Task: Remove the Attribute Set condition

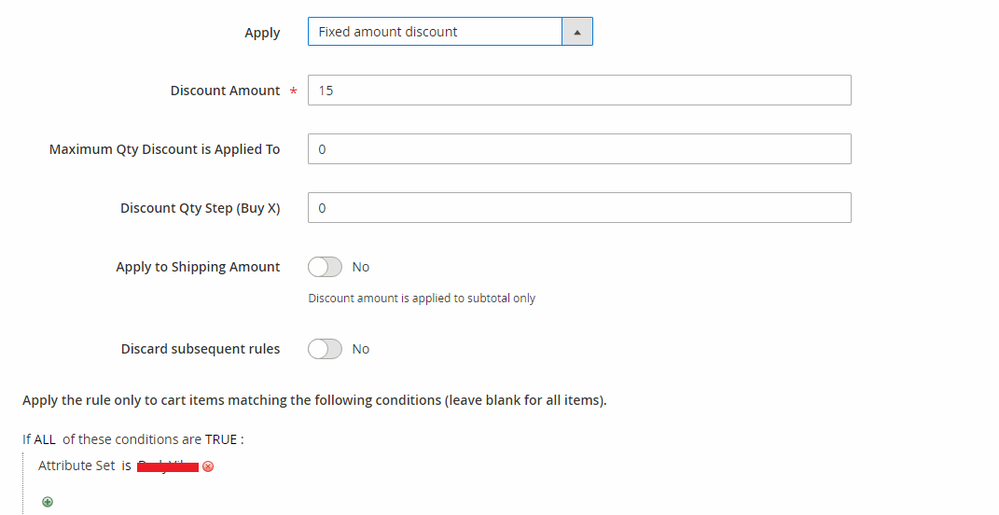Action: (208, 466)
